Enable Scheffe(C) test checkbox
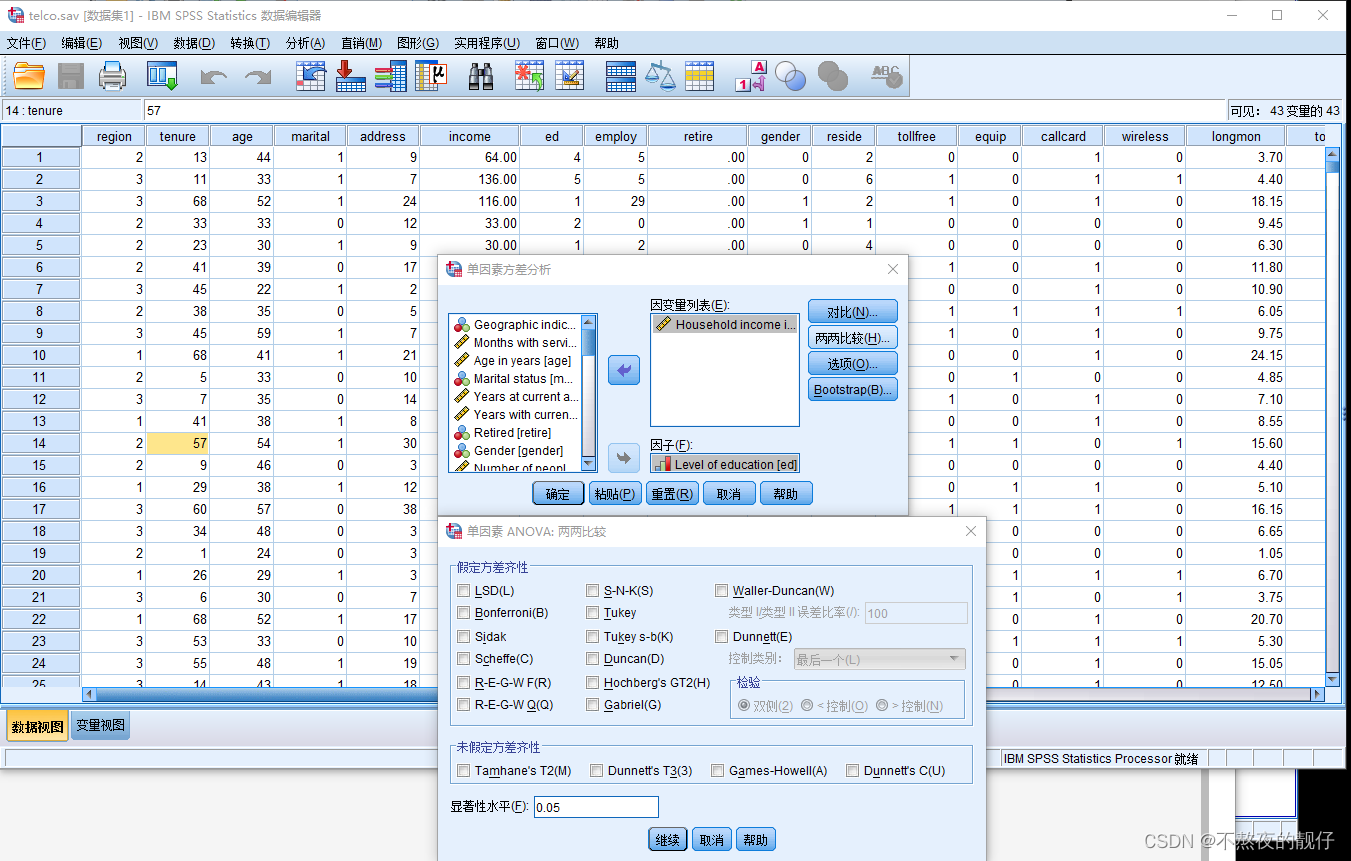This screenshot has height=861, width=1351. click(464, 659)
